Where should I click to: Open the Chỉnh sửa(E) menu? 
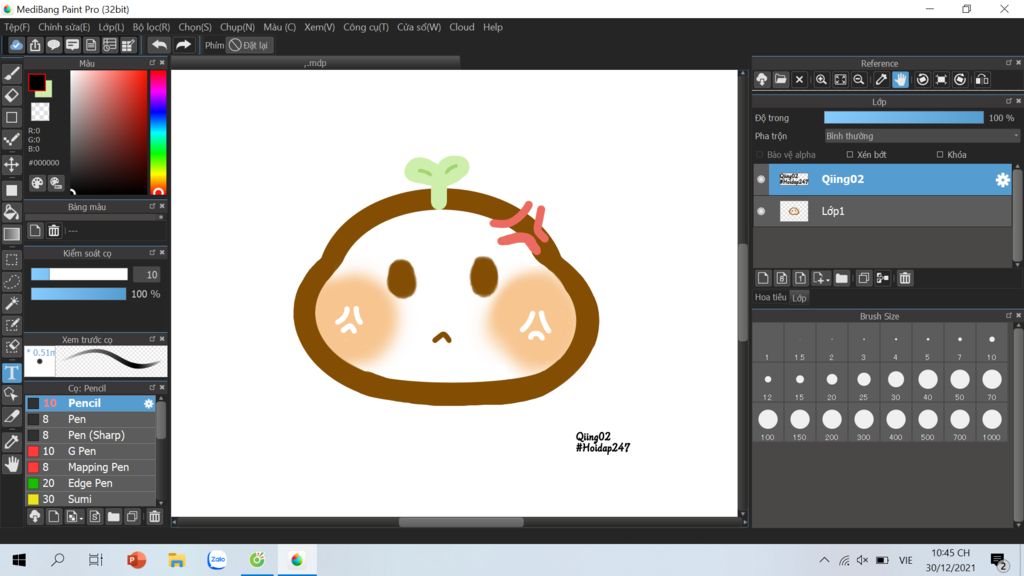(x=64, y=27)
